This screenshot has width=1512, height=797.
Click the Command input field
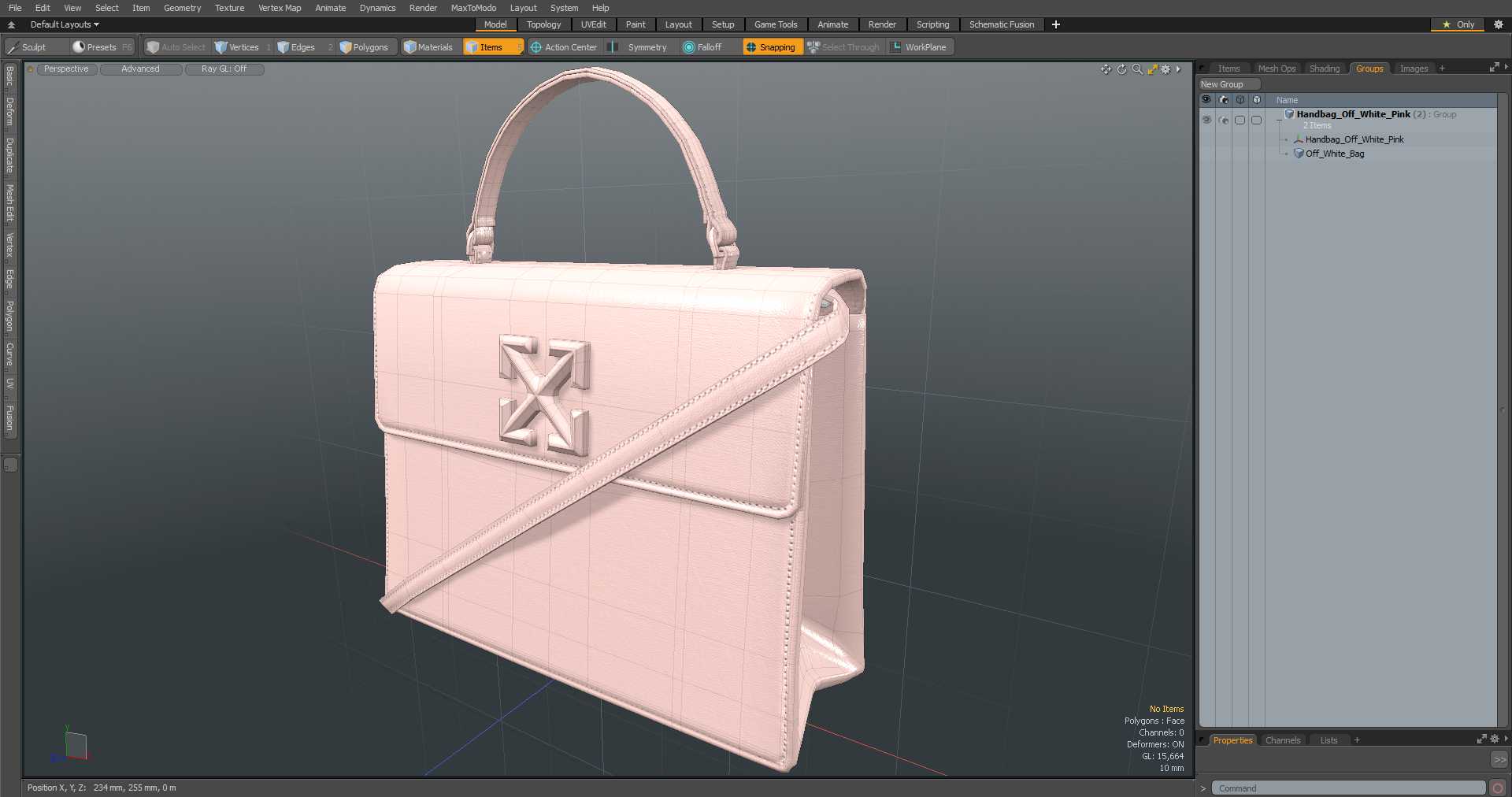1348,788
